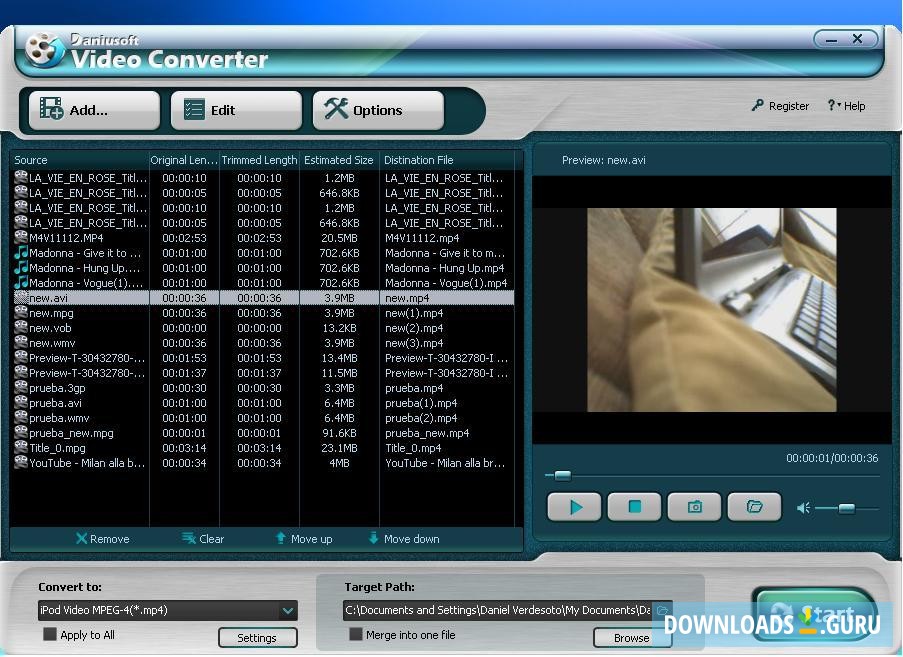
Task: Sort by the Source column header
Action: click(79, 160)
